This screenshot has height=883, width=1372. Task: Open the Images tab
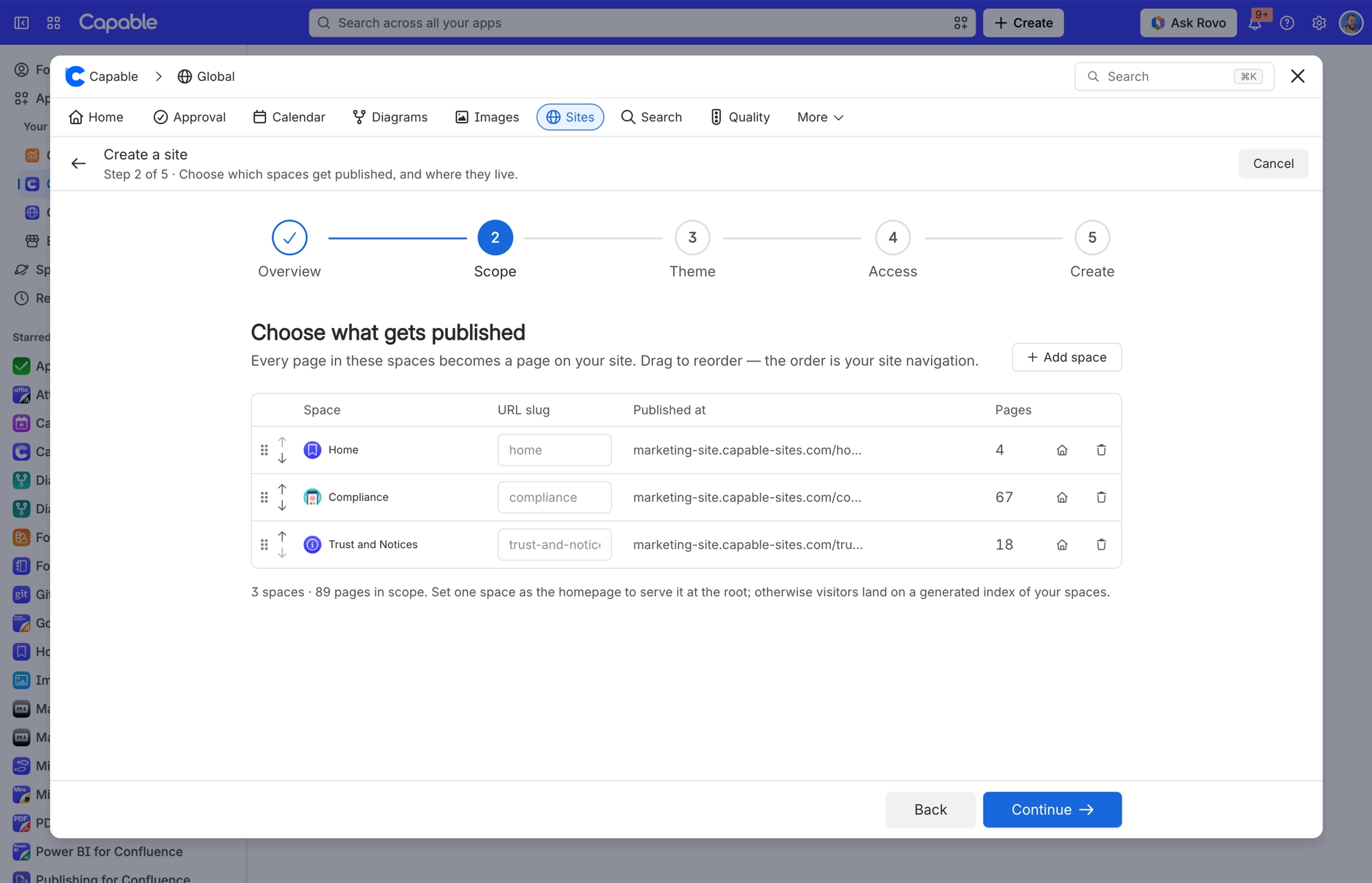[487, 117]
